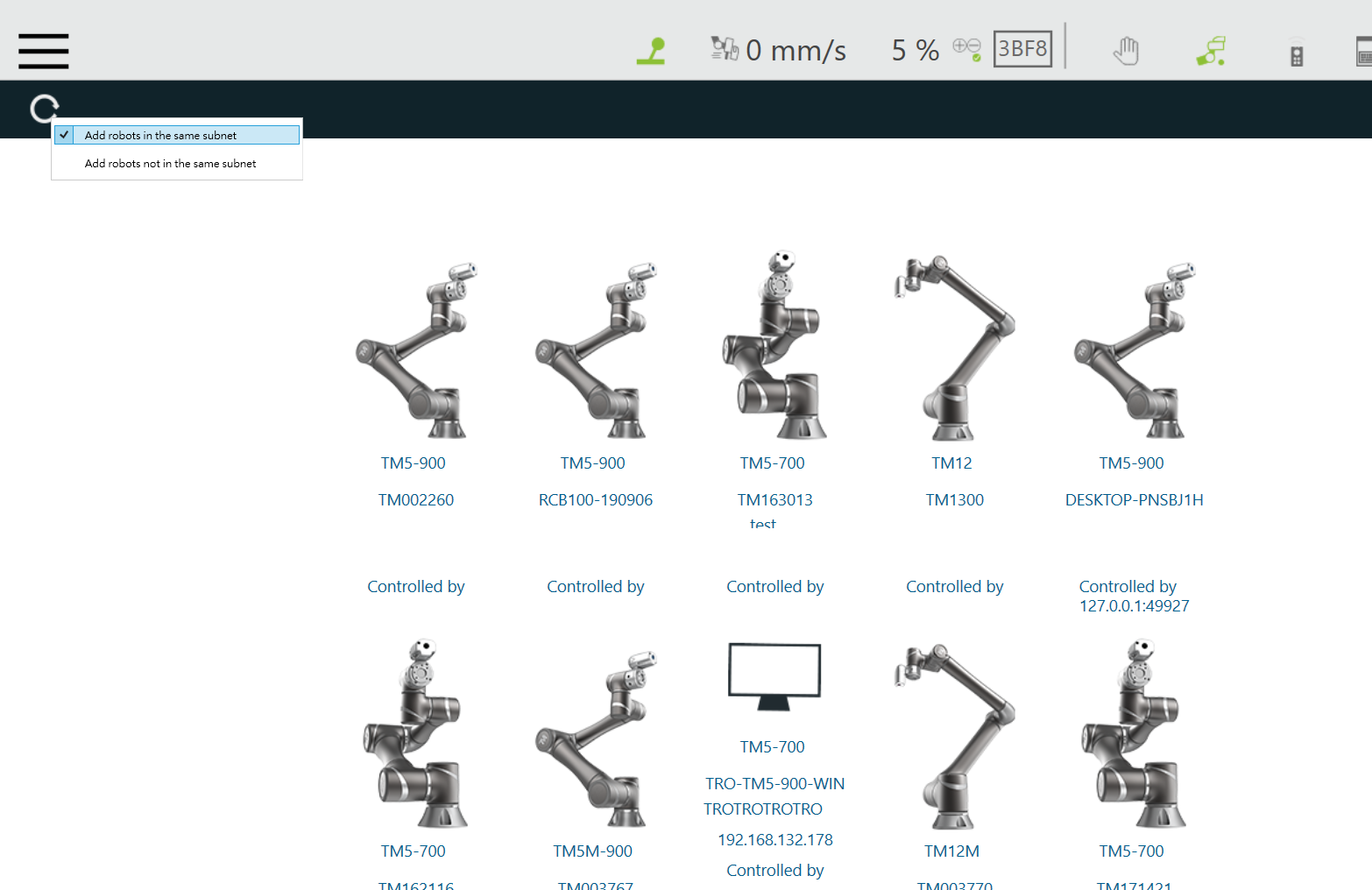Select the TM5-700 TM162116 robot image
This screenshot has height=890, width=1372.
click(x=416, y=733)
